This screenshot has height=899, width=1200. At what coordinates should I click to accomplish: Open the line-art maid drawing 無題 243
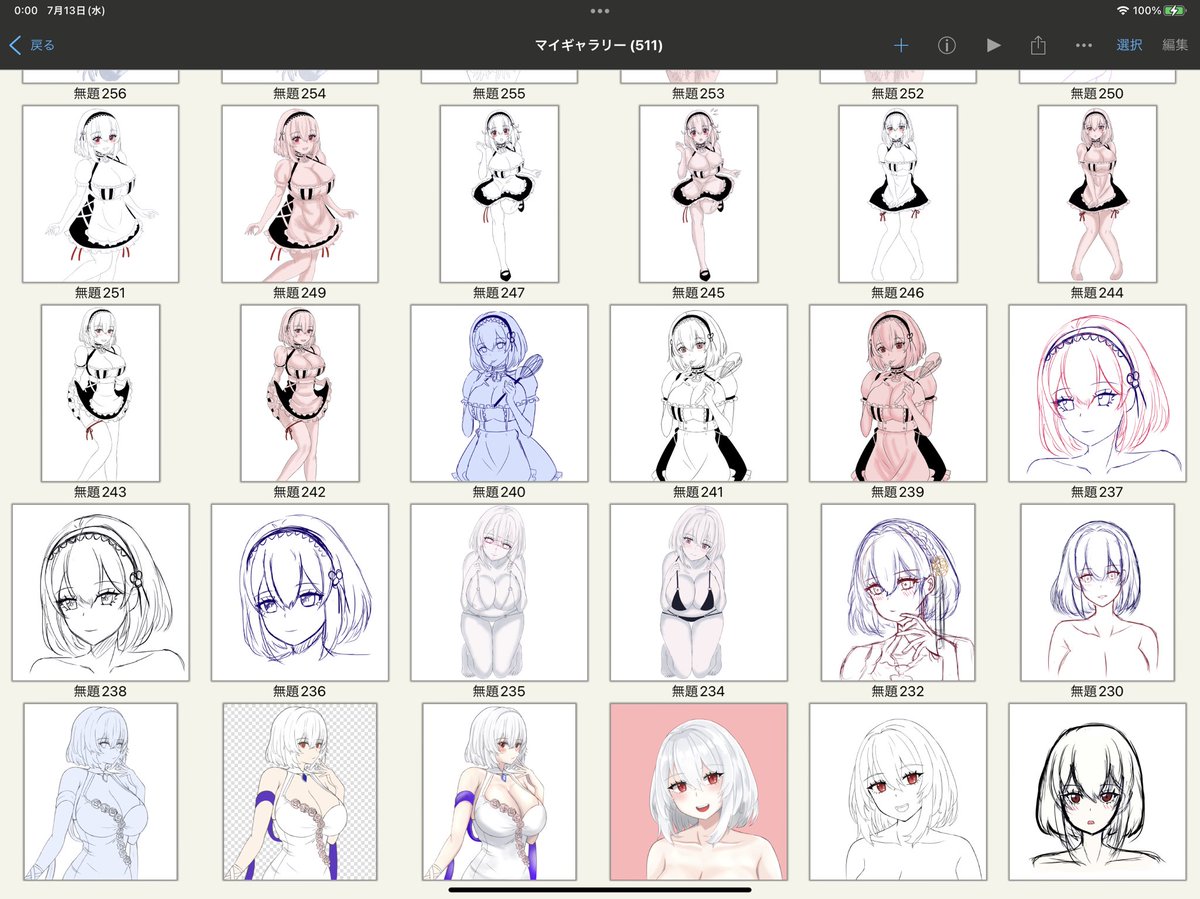100,392
